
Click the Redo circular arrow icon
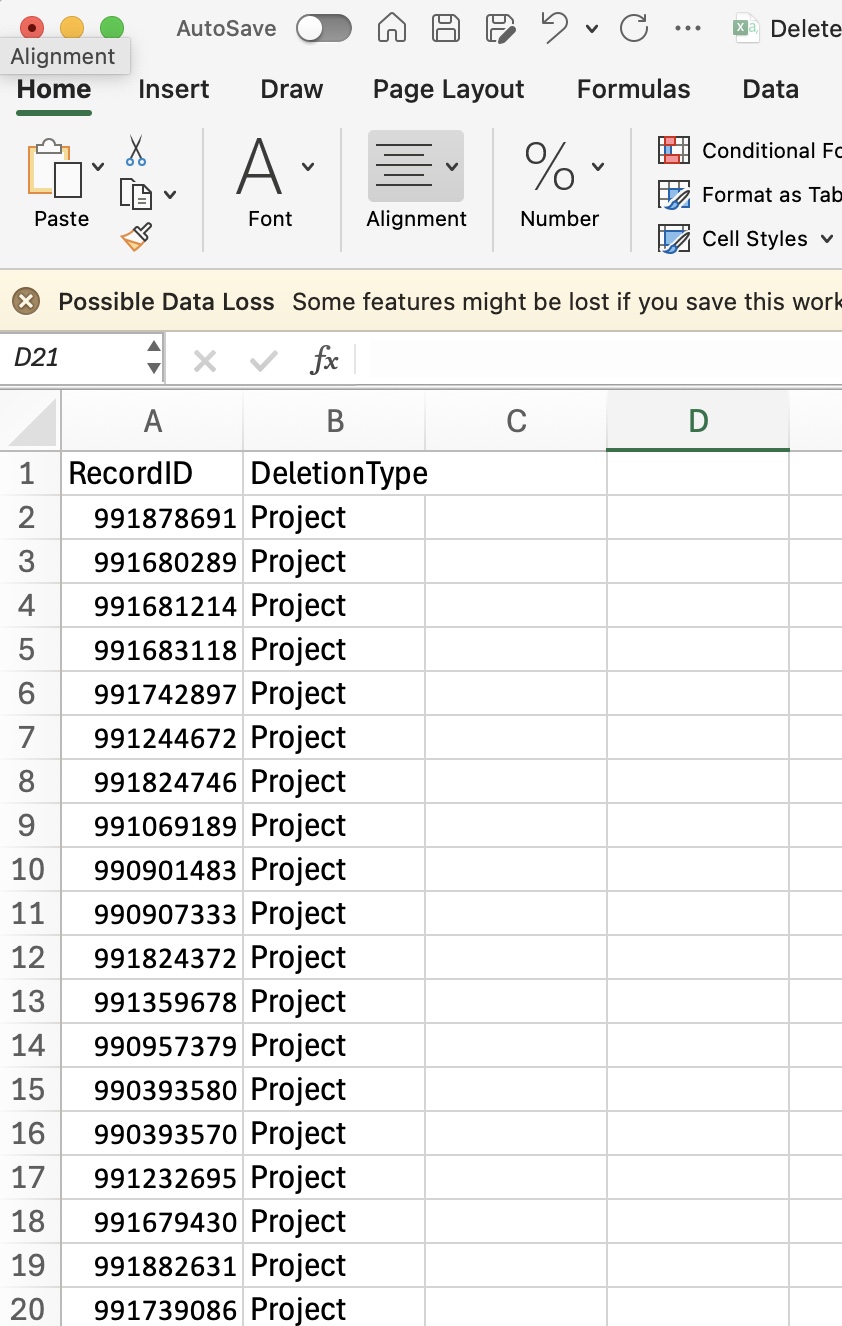pos(634,28)
